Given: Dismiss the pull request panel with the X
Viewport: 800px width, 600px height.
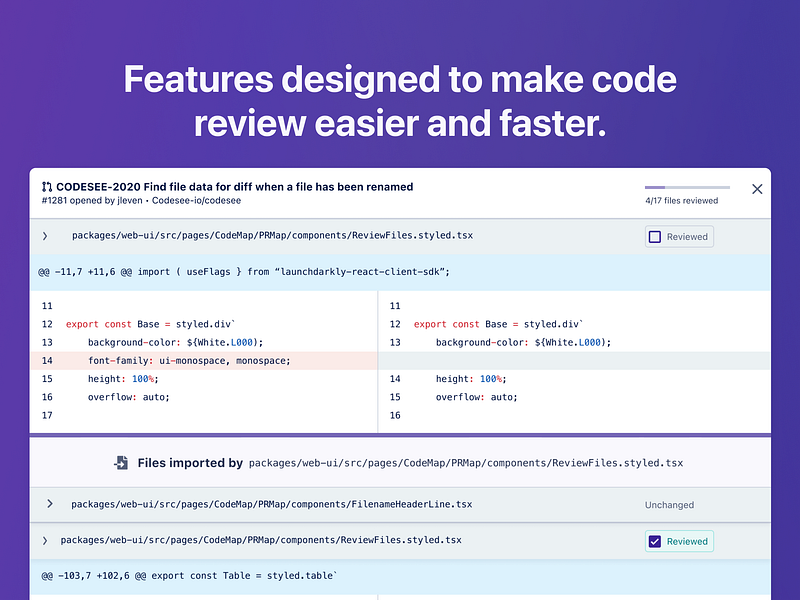Looking at the screenshot, I should [757, 189].
